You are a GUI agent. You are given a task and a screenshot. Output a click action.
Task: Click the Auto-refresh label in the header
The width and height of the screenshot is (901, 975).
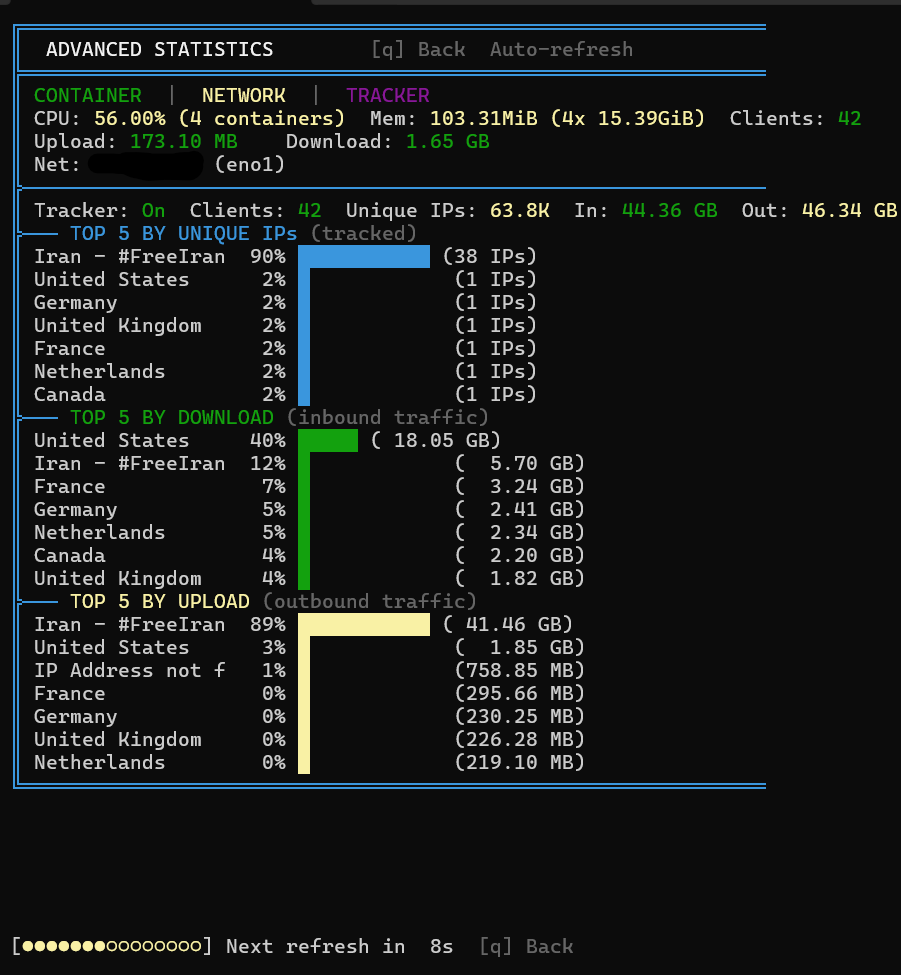[x=561, y=49]
